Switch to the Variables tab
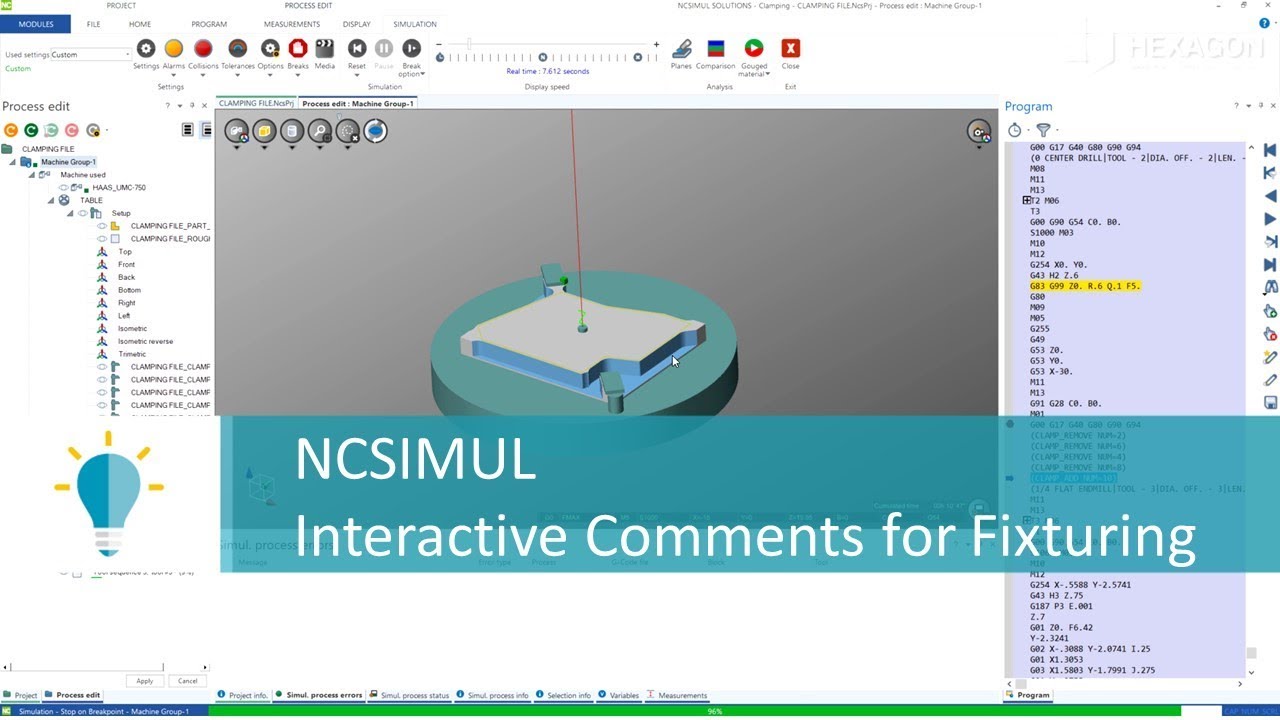The image size is (1280, 720). [x=618, y=695]
